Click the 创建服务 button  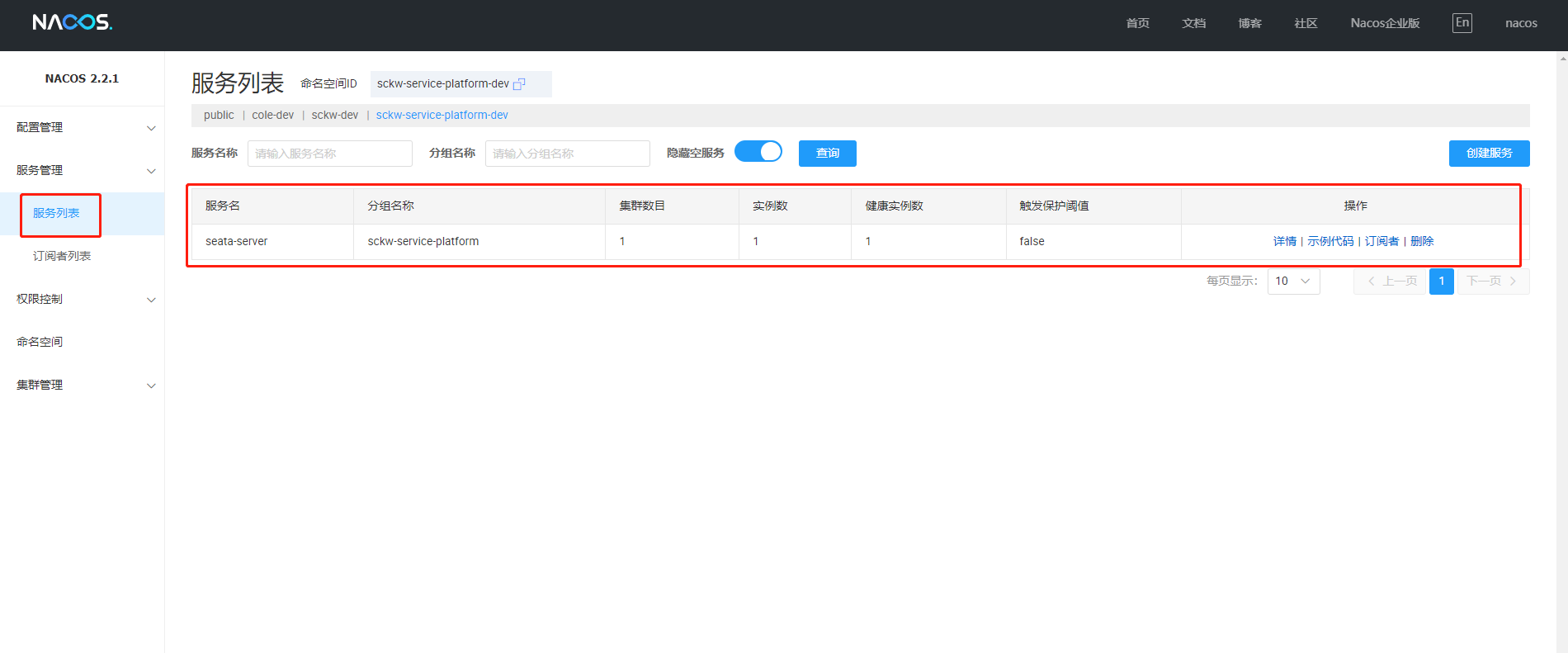[1489, 154]
